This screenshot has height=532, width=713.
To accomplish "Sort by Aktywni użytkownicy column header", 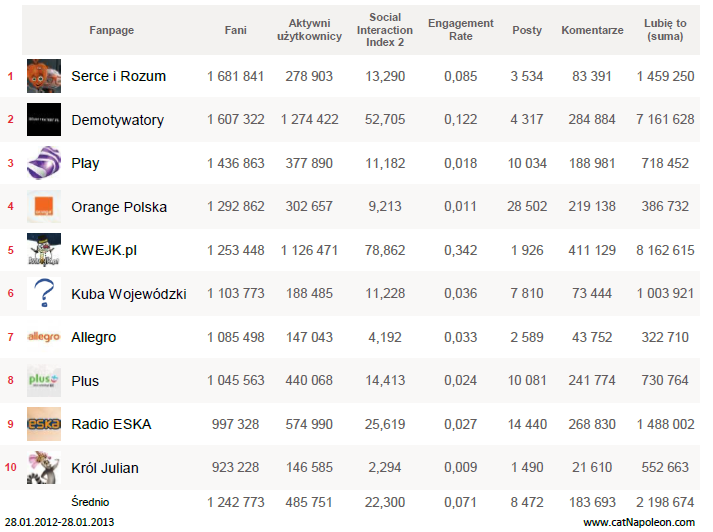I will click(309, 30).
